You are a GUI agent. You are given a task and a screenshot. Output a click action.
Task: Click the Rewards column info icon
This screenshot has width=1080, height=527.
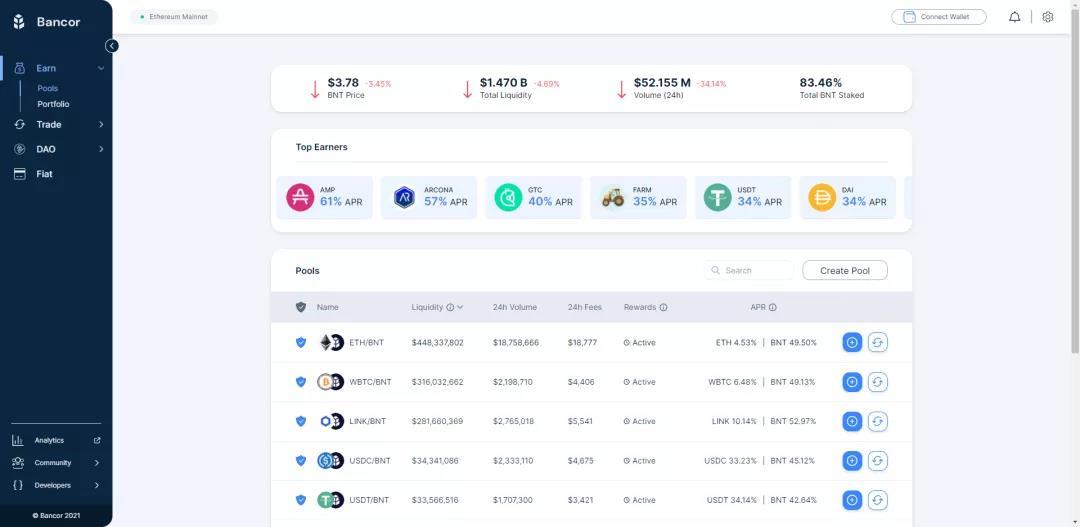(x=663, y=308)
